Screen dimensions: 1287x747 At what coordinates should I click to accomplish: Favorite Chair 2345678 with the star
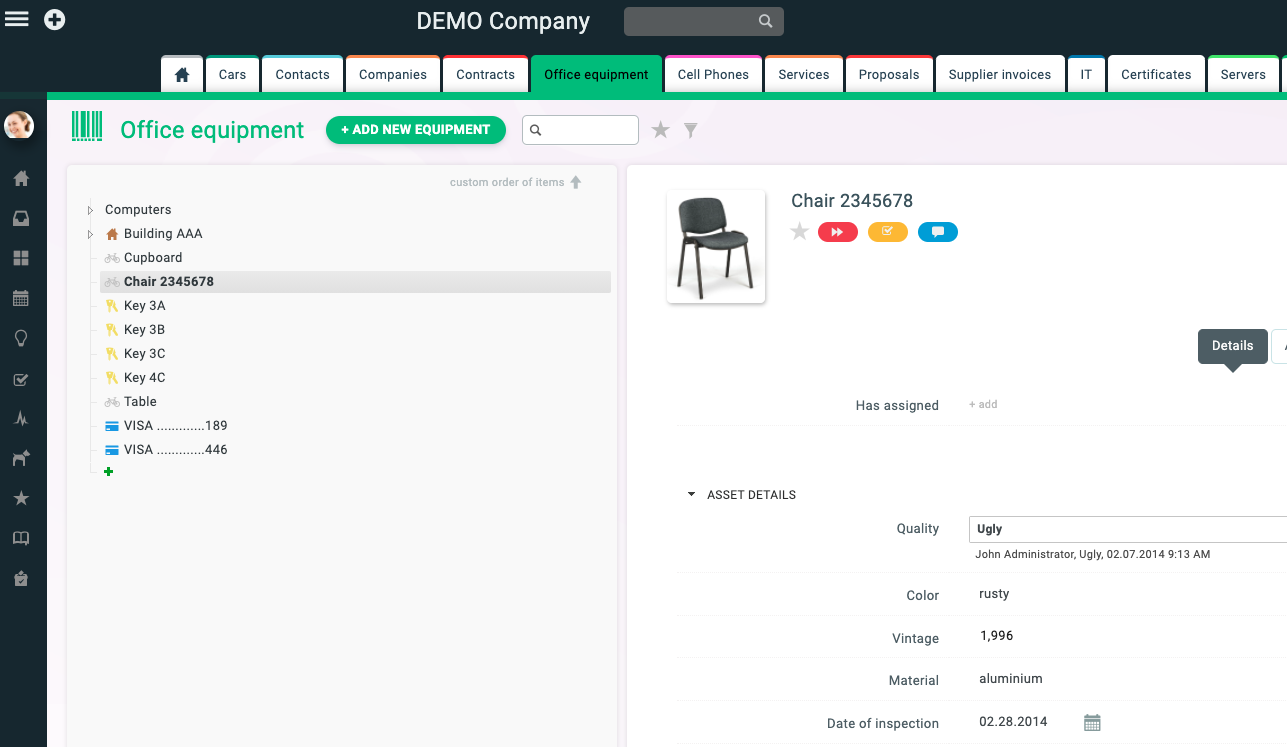click(799, 232)
